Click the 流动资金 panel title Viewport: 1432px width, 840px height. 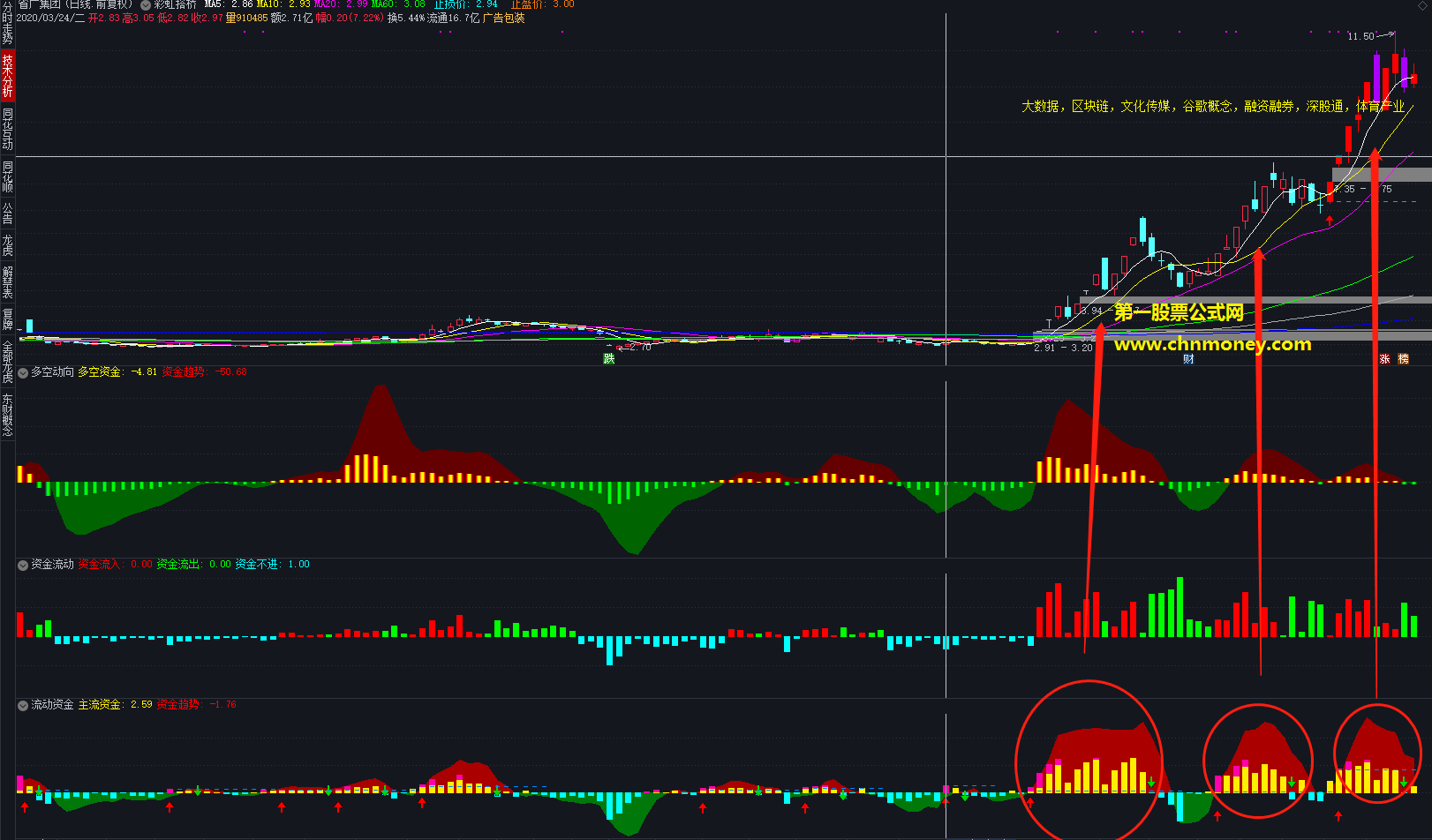53,705
